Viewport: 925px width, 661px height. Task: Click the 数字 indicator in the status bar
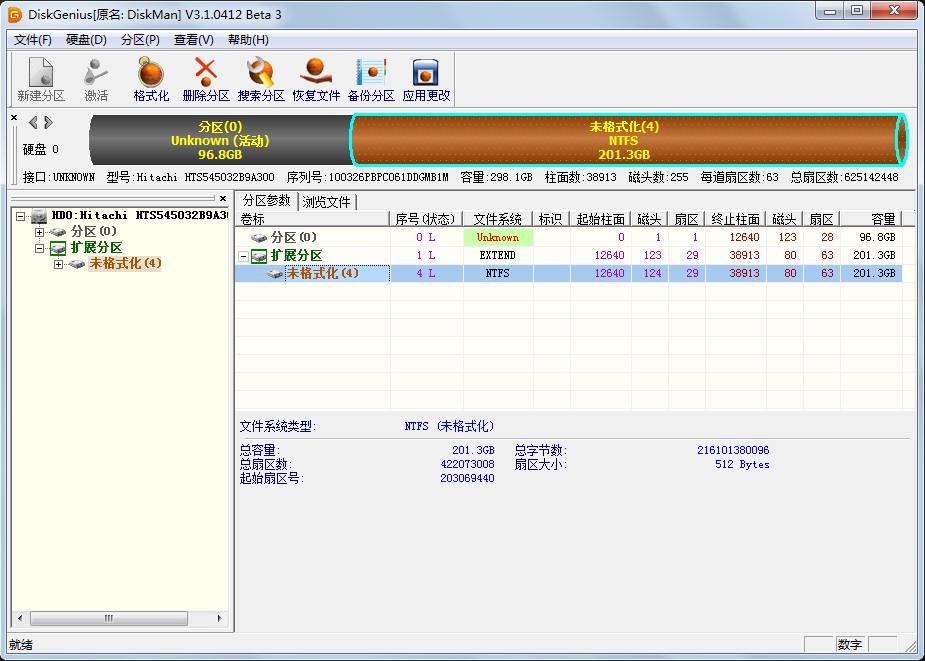849,644
